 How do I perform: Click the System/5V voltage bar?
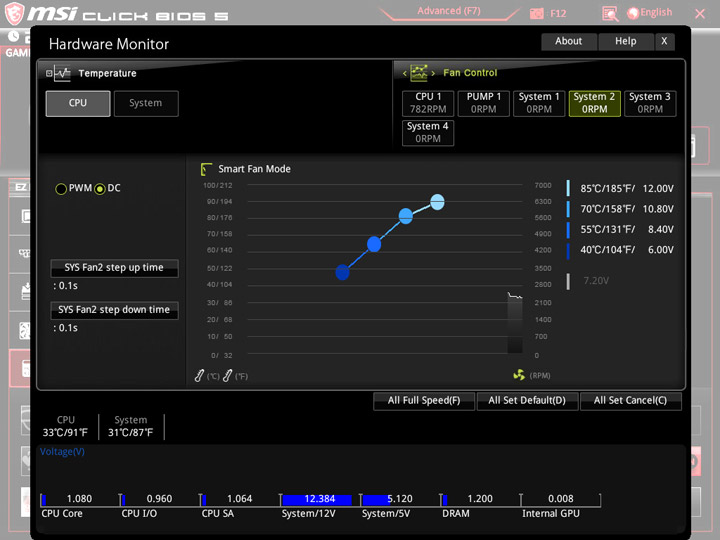click(x=400, y=499)
